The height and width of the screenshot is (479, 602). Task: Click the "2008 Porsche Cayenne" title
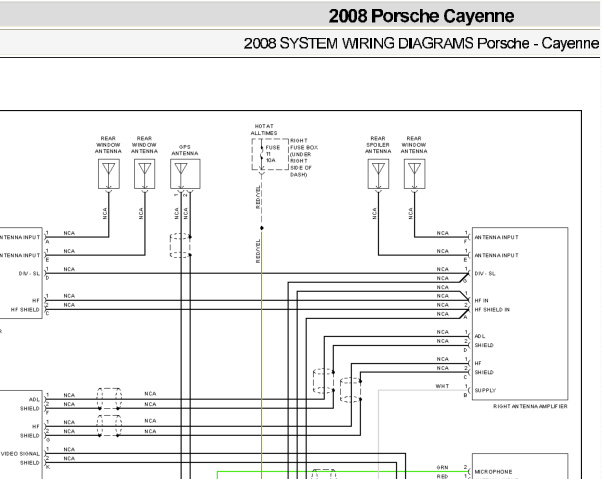point(421,16)
